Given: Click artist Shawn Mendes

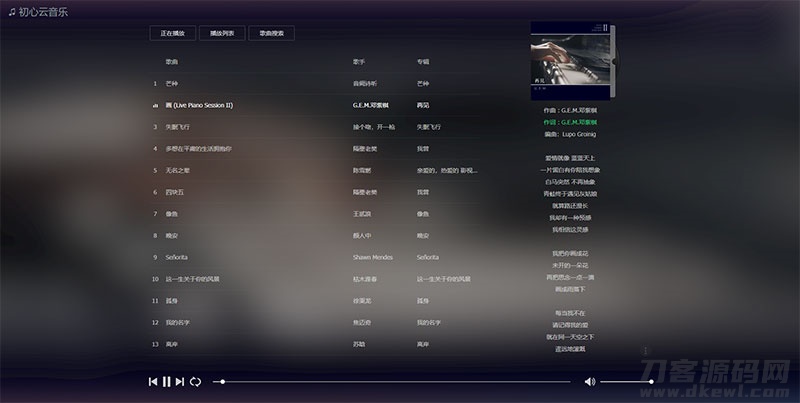Looking at the screenshot, I should click(x=372, y=257).
